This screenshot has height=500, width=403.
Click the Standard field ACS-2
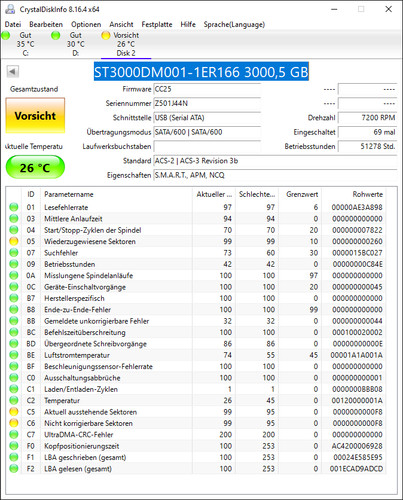coord(275,161)
